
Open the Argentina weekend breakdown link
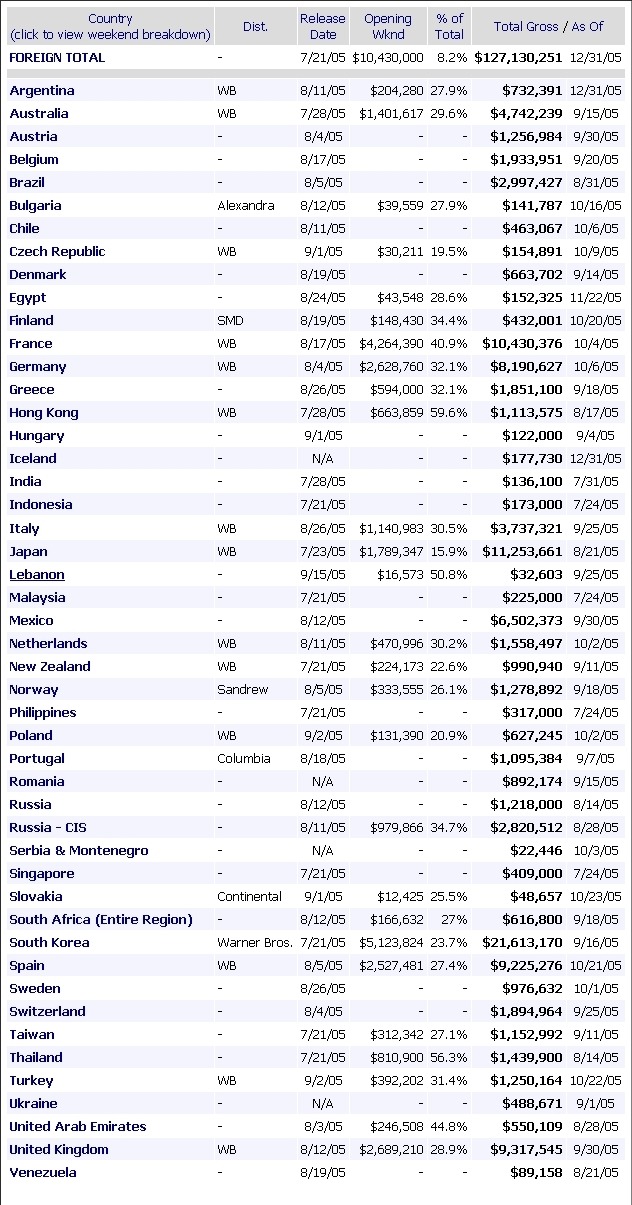[x=42, y=91]
